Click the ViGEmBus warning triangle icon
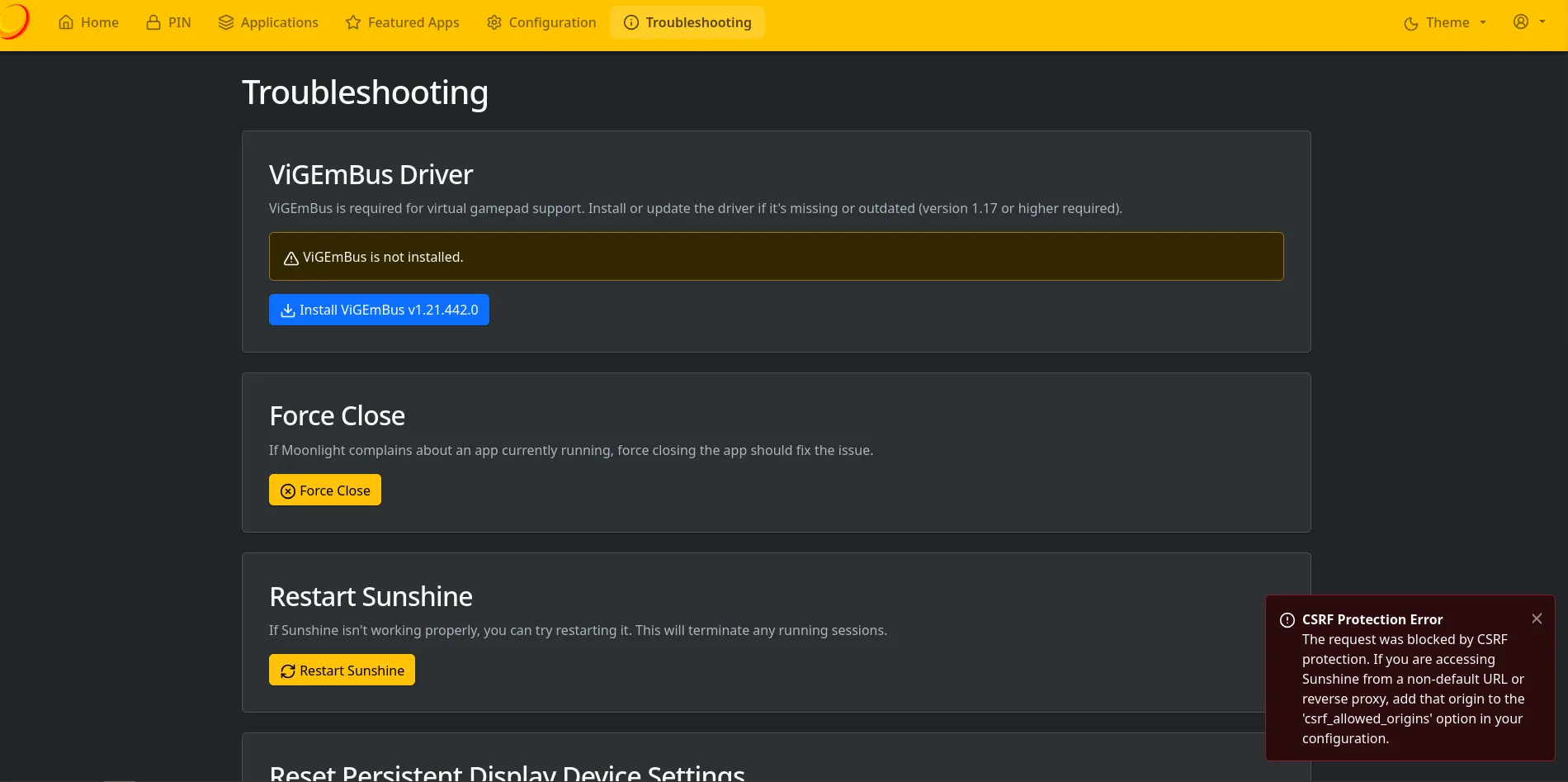Viewport: 1568px width, 782px height. (x=290, y=258)
